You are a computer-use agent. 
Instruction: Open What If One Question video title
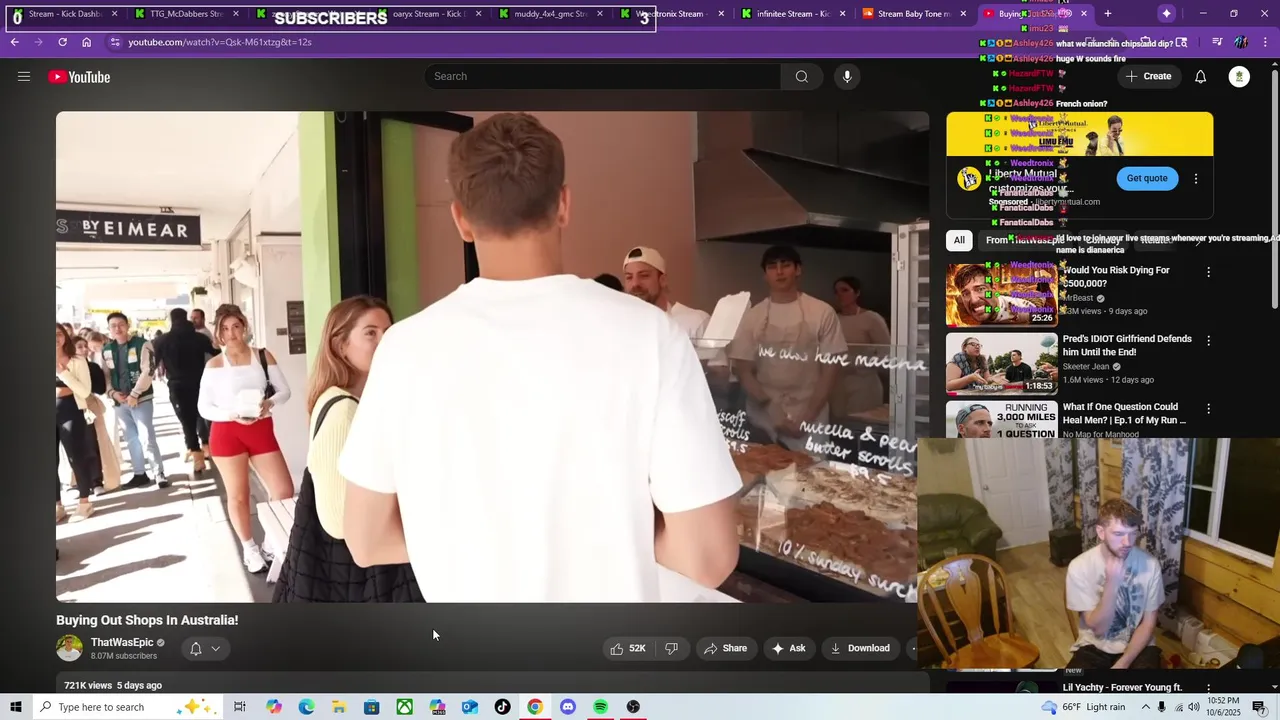[x=1125, y=413]
